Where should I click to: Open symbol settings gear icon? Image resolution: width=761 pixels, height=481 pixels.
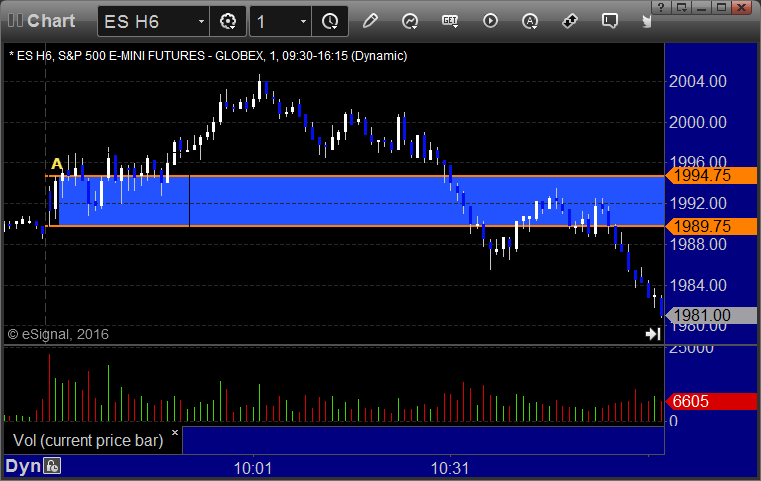pyautogui.click(x=228, y=21)
